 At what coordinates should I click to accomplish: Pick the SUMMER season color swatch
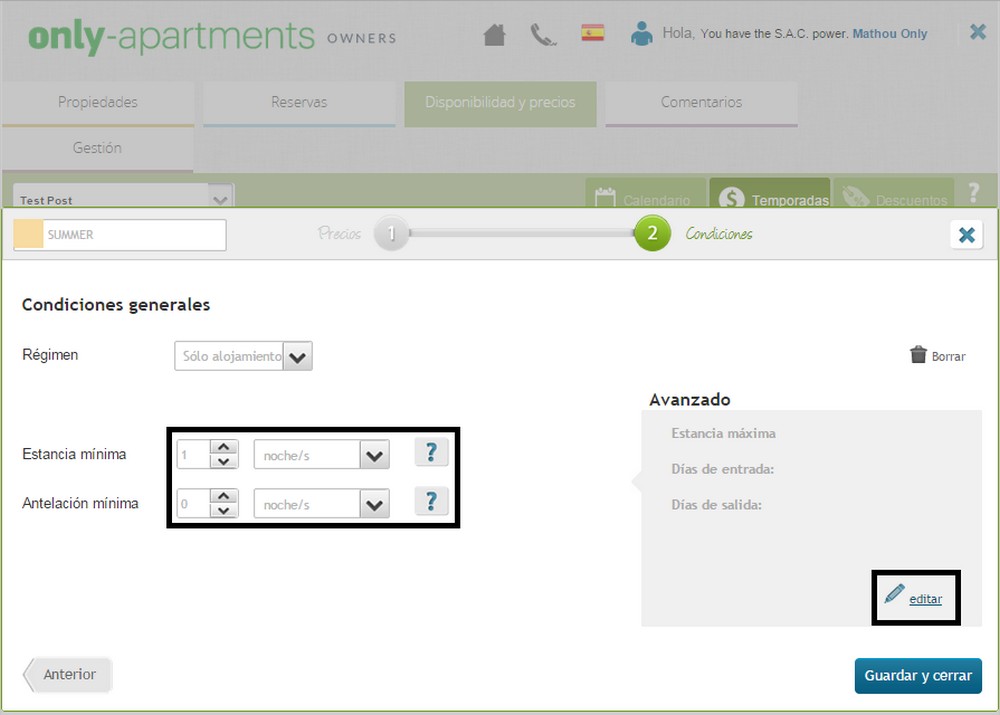pos(29,235)
